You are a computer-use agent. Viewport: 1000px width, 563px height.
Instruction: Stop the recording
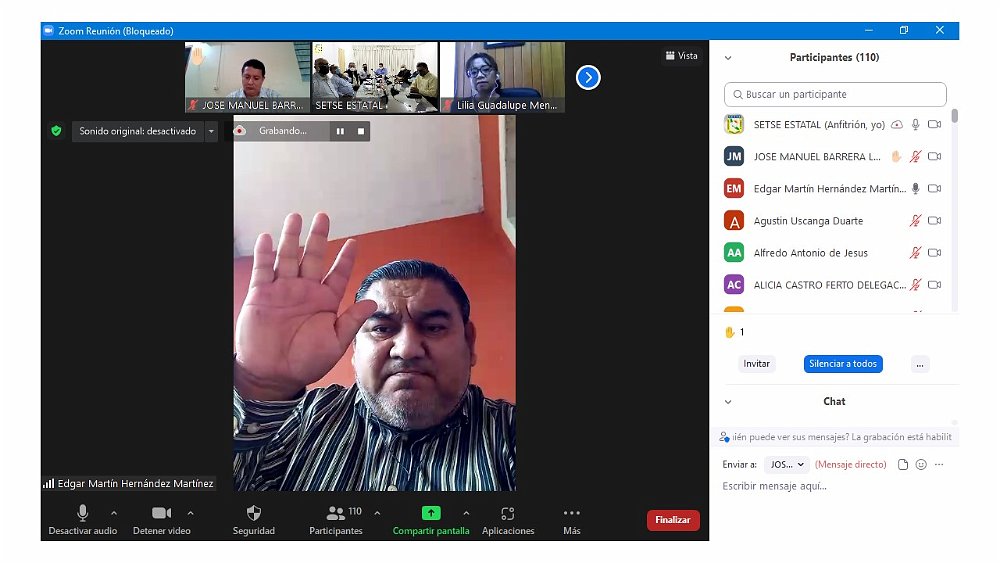click(361, 131)
